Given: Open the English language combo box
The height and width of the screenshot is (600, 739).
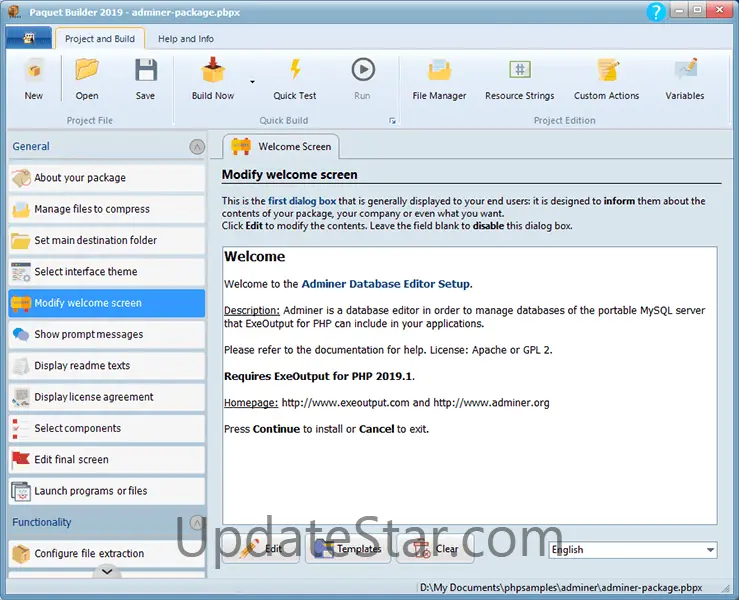Looking at the screenshot, I should 633,550.
